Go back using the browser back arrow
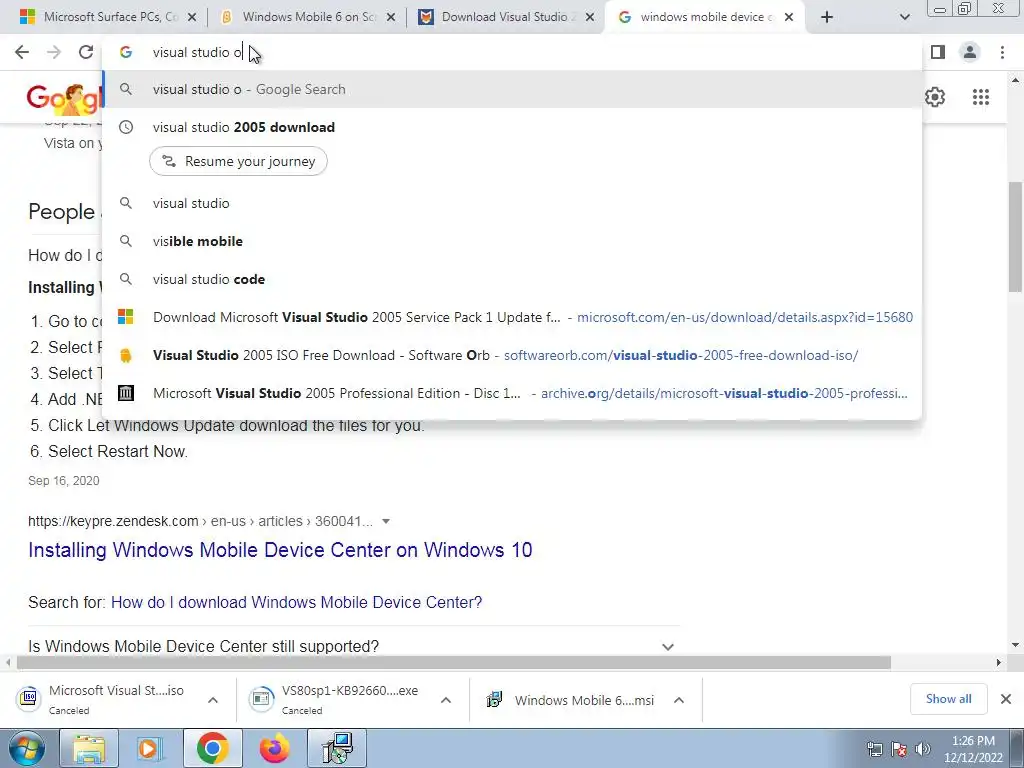The height and width of the screenshot is (768, 1024). tap(22, 52)
